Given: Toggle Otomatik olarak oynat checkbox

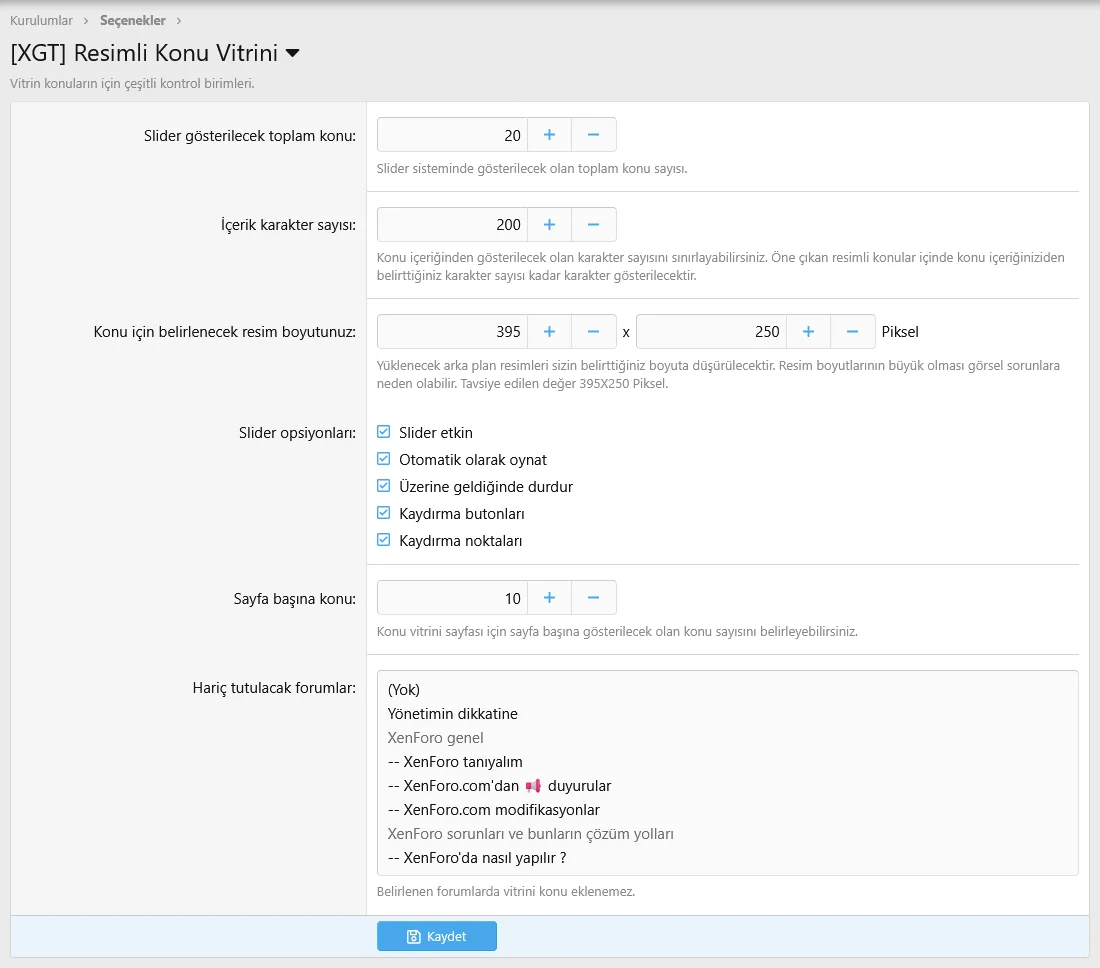Looking at the screenshot, I should [384, 460].
